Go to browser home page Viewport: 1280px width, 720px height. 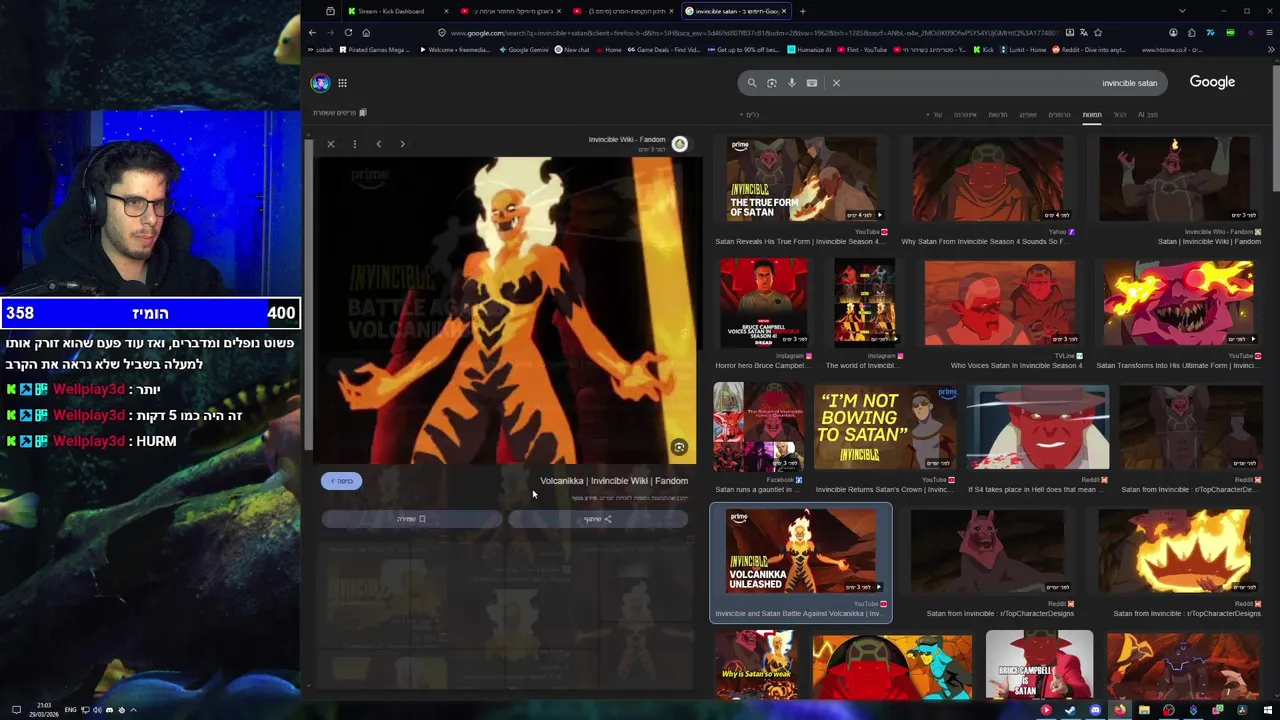tap(366, 32)
